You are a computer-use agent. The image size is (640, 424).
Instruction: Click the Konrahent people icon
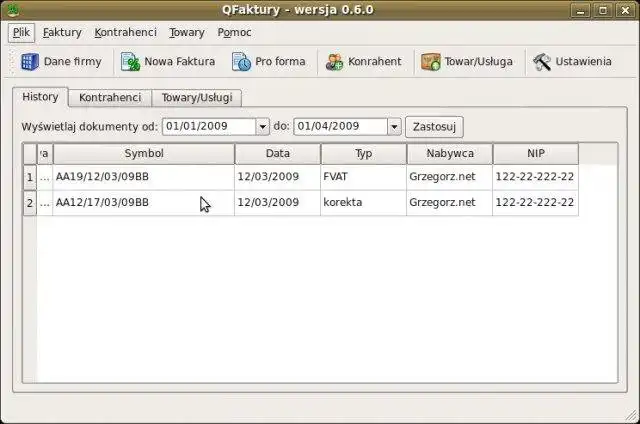tap(334, 62)
